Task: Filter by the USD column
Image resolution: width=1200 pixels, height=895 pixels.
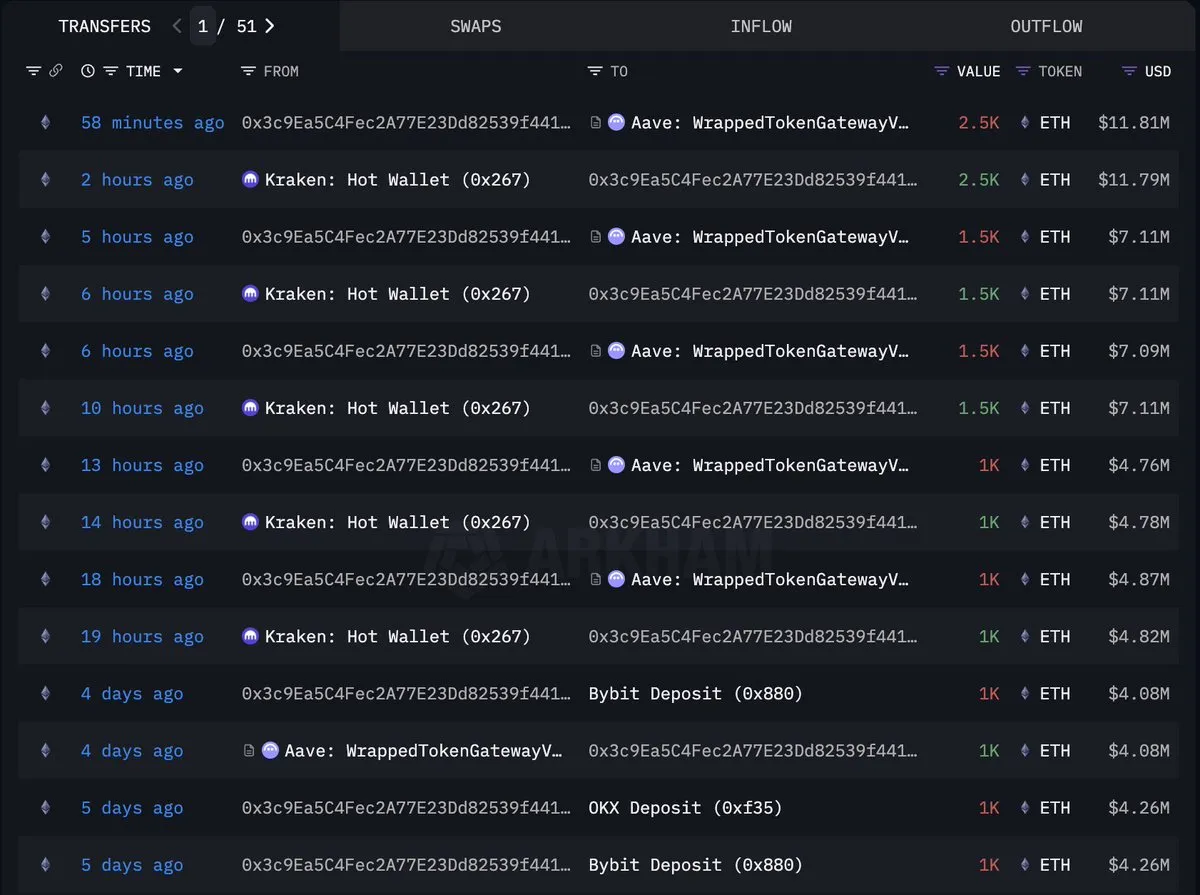Action: (1129, 71)
